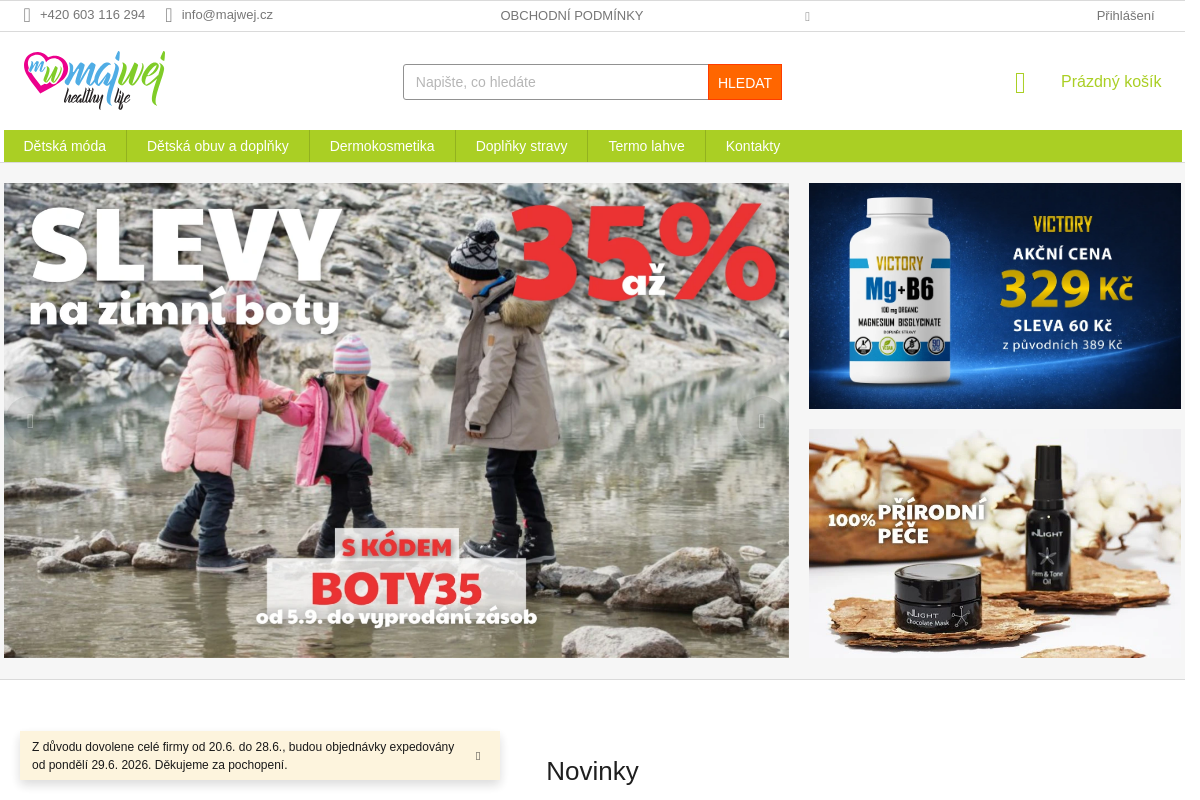Open the Dětská móda menu
Viewport: 1200px width, 800px height.
click(x=65, y=146)
